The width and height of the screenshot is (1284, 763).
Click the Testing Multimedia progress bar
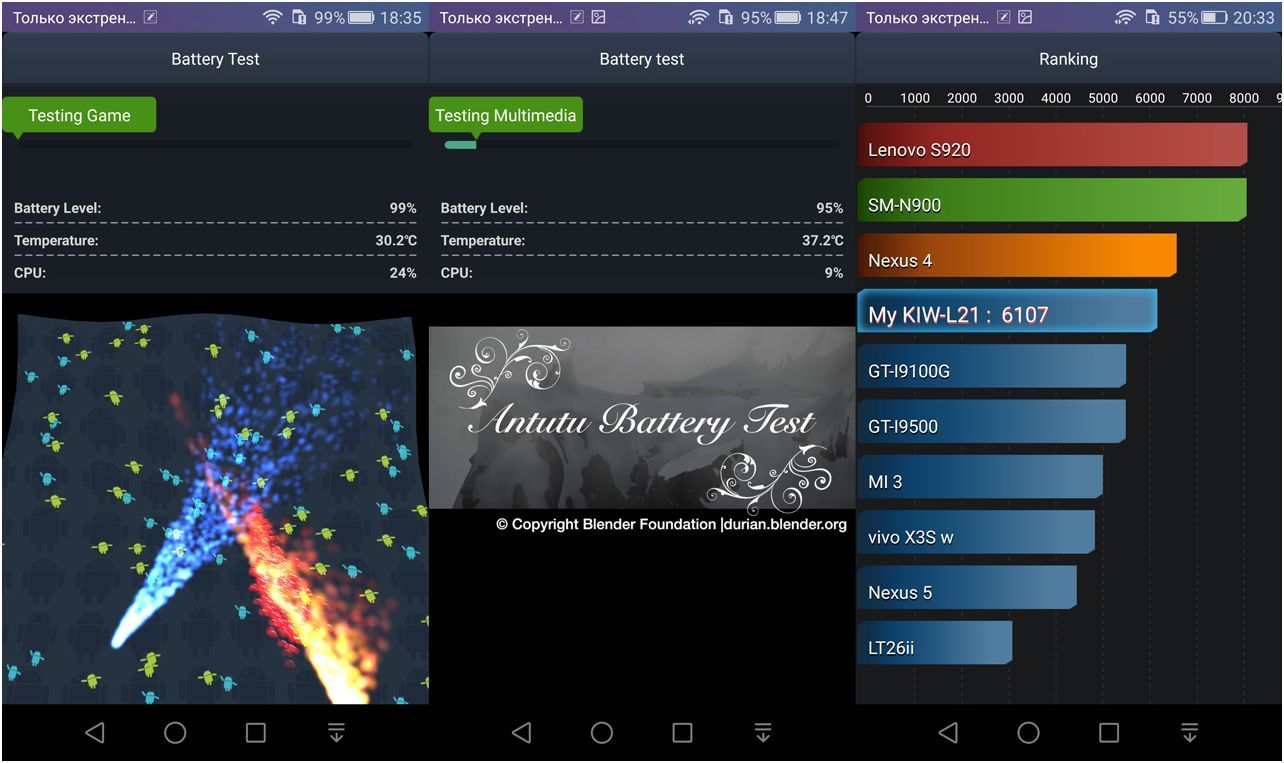click(641, 145)
